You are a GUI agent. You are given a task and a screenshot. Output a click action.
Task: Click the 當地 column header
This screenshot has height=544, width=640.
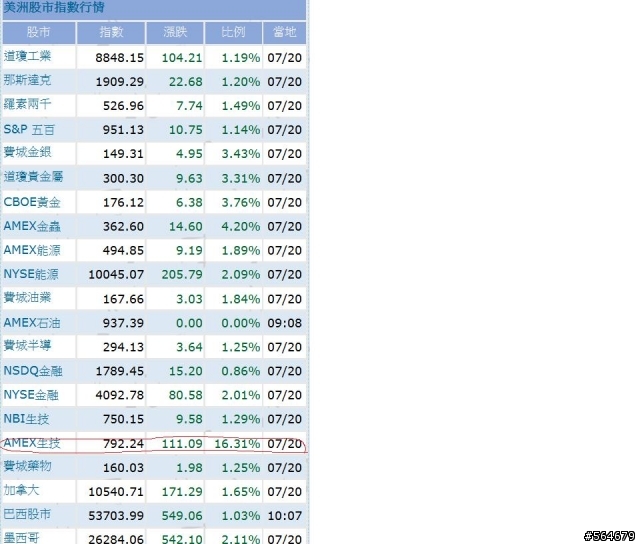pos(284,32)
